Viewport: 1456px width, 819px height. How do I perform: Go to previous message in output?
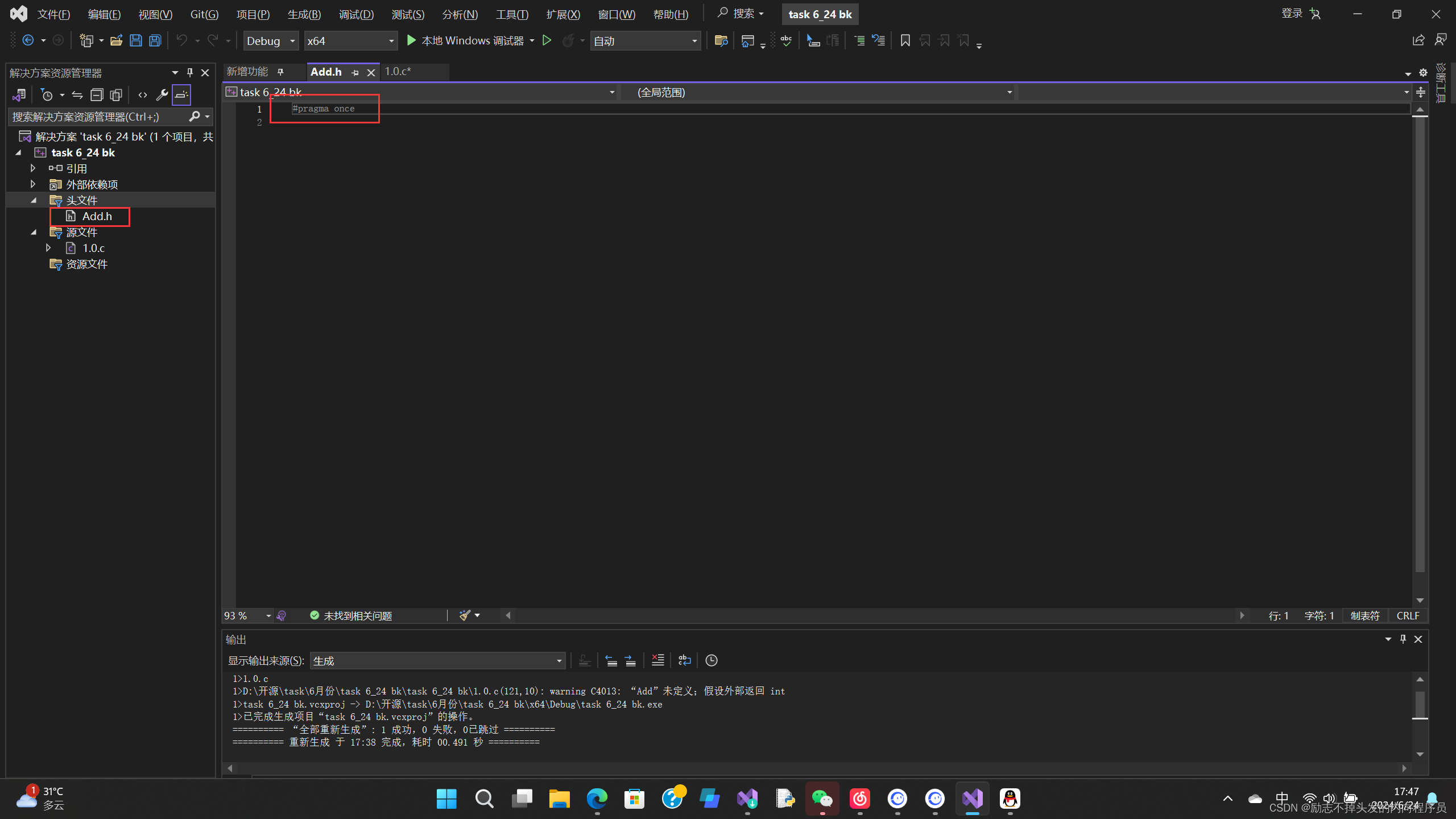[611, 660]
